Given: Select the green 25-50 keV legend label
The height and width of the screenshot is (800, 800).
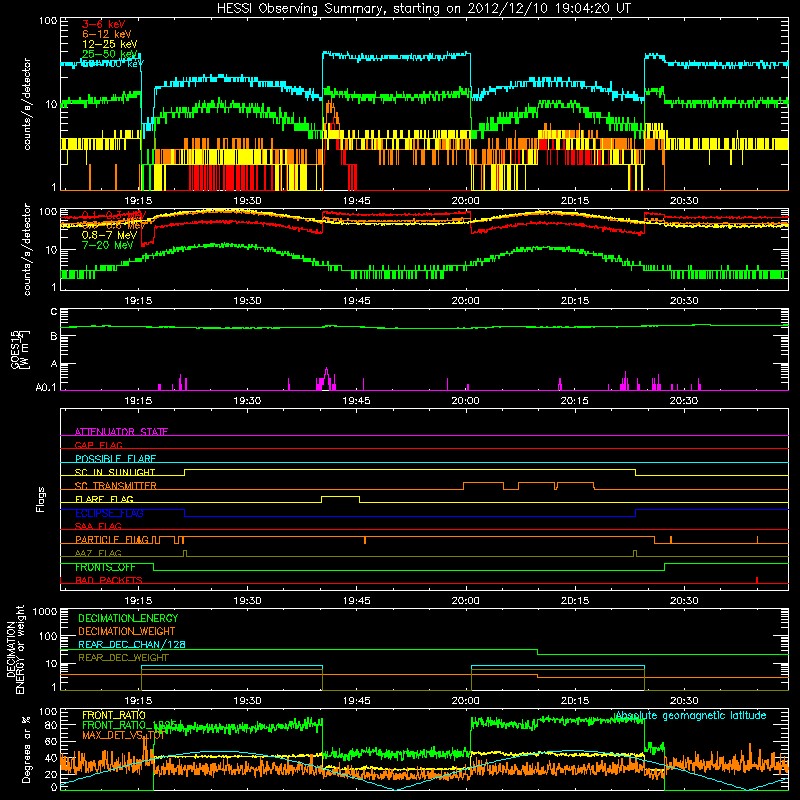Looking at the screenshot, I should click(x=109, y=54).
